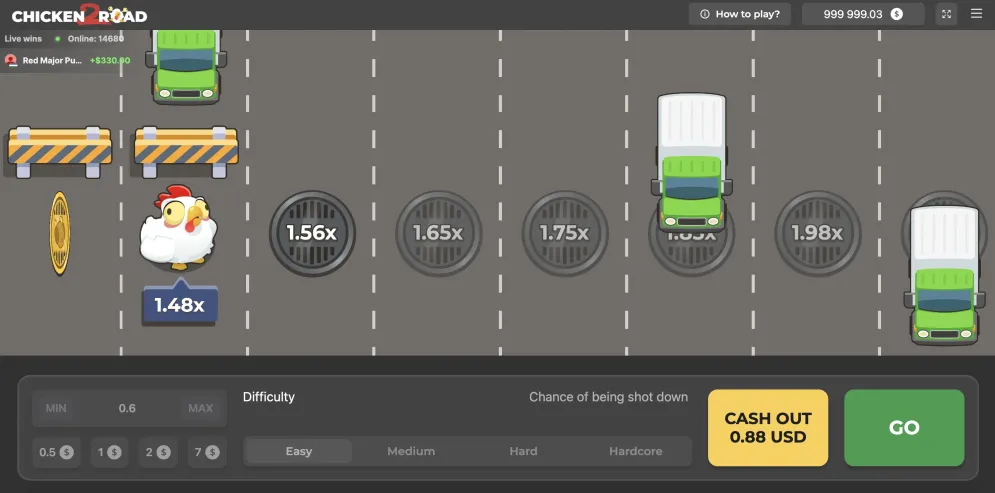Cash out 0.88 USD

[768, 428]
